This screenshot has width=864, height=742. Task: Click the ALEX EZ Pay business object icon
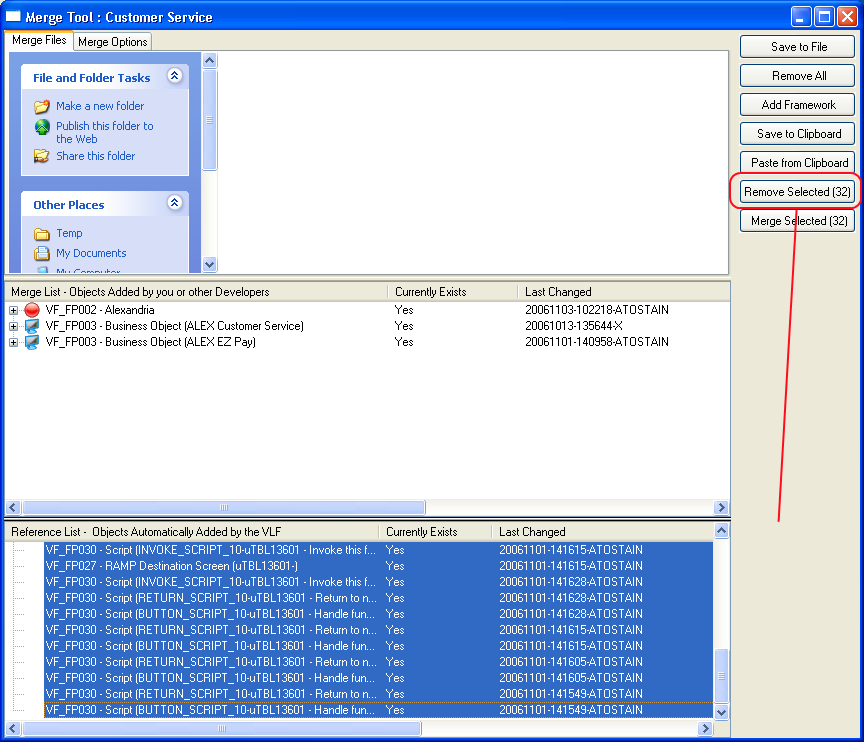(x=32, y=342)
